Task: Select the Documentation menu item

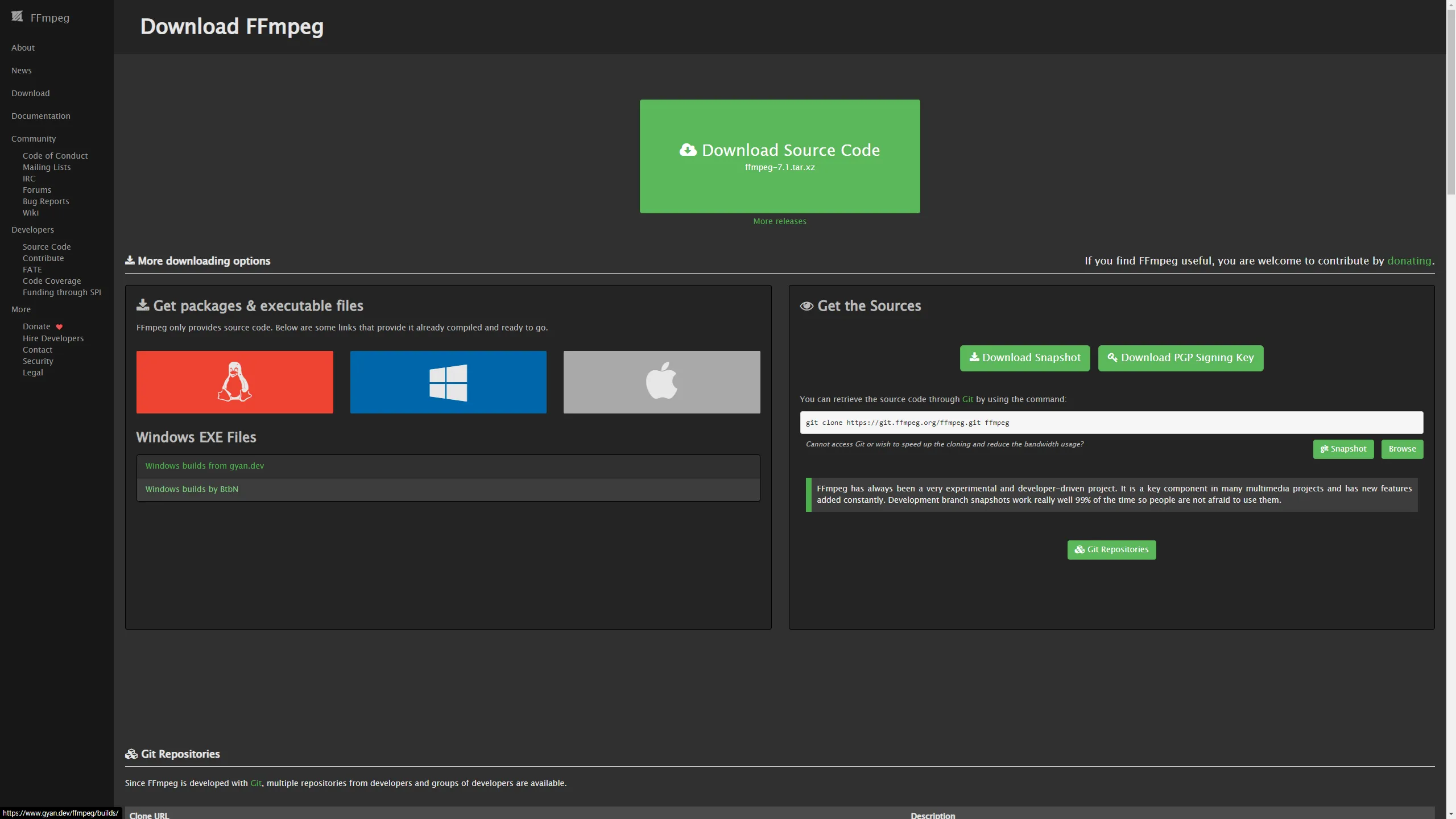Action: click(x=40, y=116)
